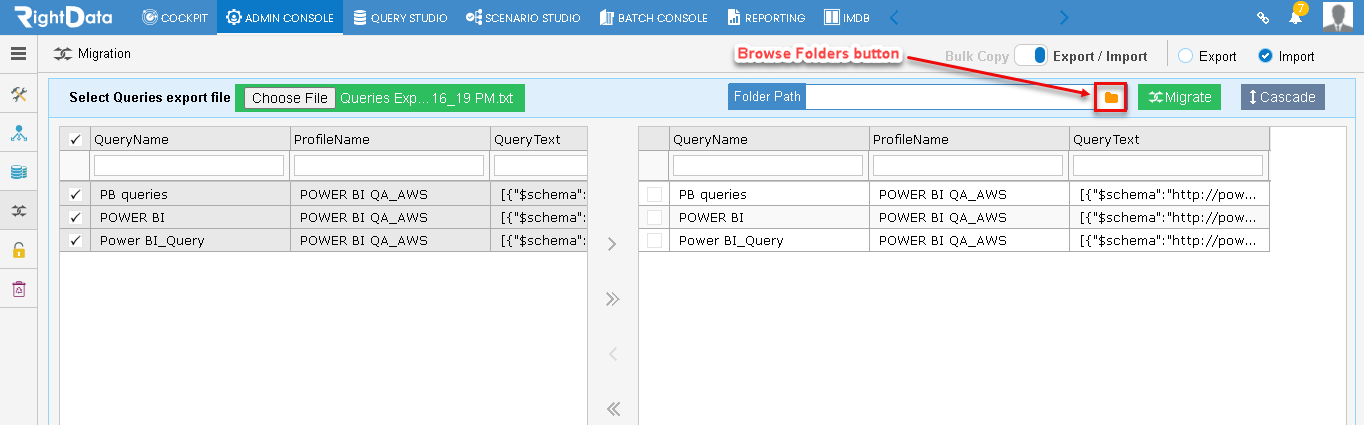Open the IMDB tab

click(846, 17)
